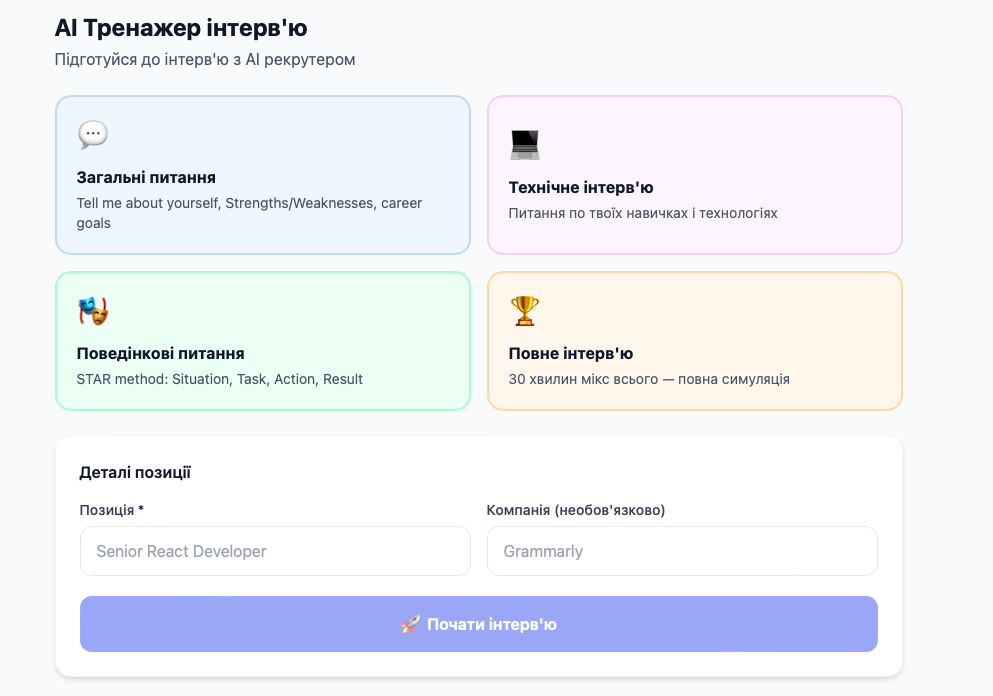
Task: Click the AI Тренажер інтерв'ю page title
Action: tap(181, 28)
